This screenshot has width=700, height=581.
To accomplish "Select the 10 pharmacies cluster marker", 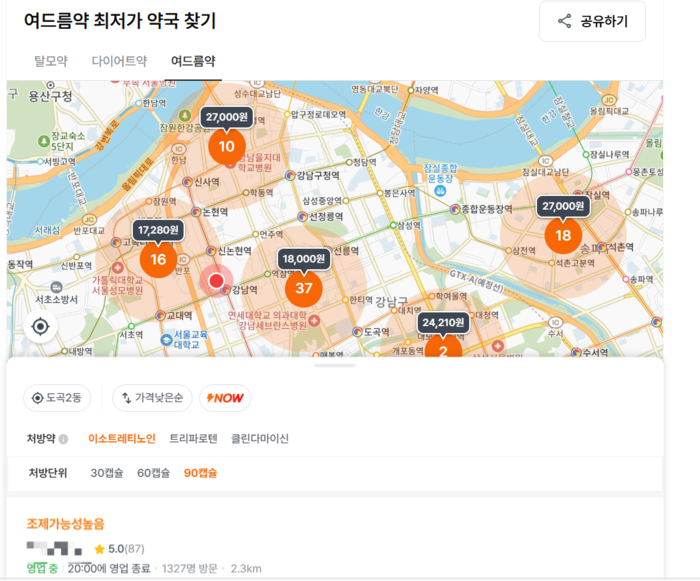I will pyautogui.click(x=227, y=146).
